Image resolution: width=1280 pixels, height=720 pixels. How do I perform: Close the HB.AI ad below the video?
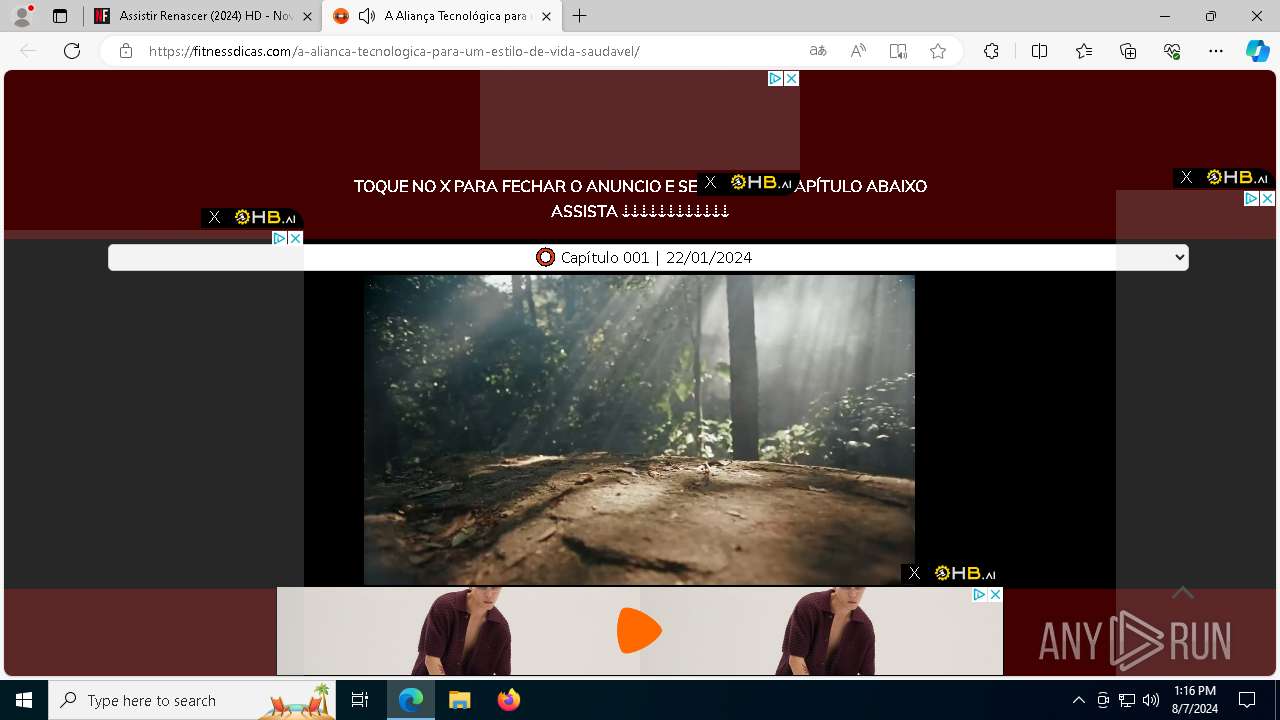(914, 573)
